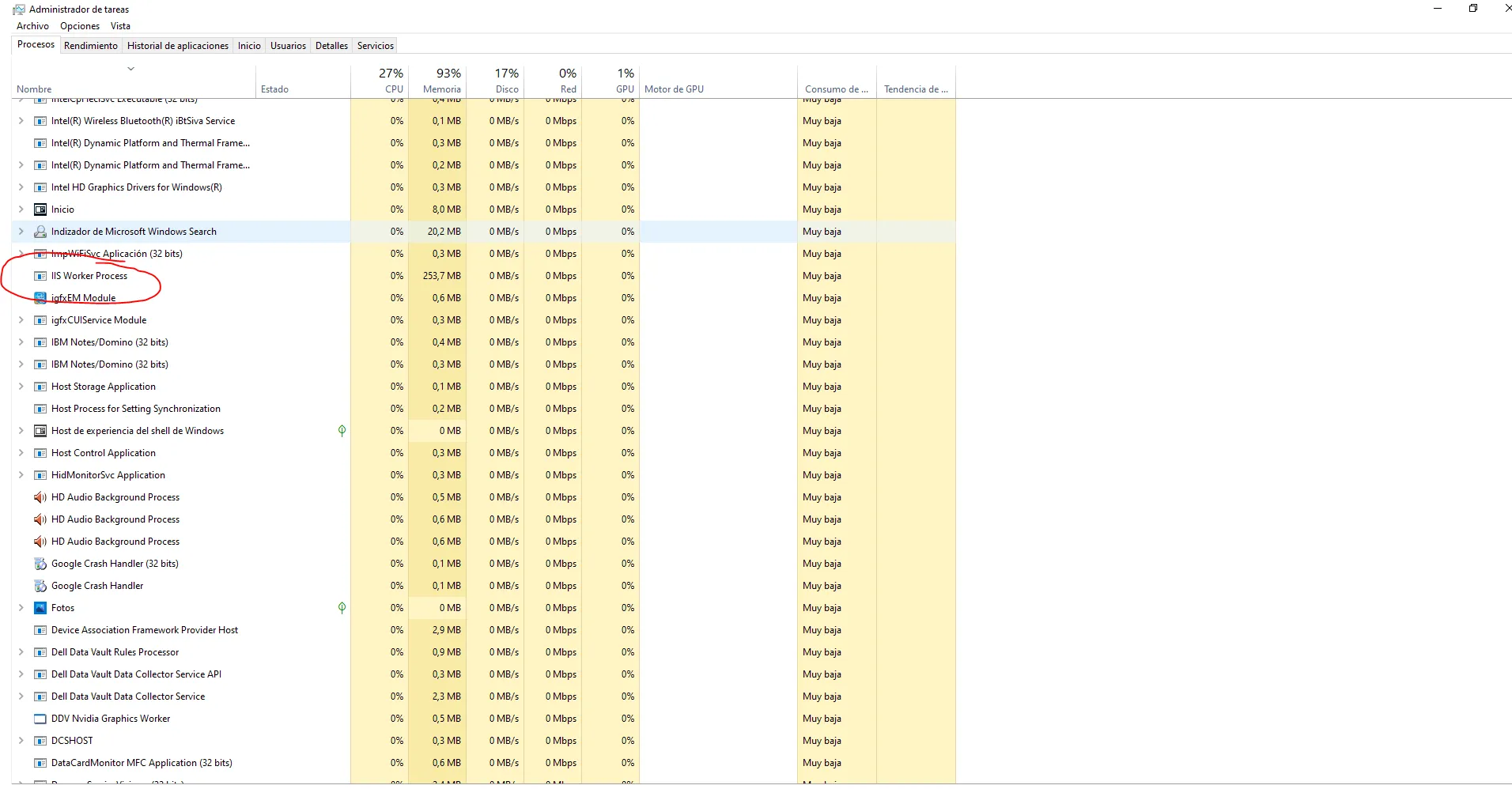Screen dimensions: 1512x789
Task: Click the Fotos app icon
Action: pos(40,608)
